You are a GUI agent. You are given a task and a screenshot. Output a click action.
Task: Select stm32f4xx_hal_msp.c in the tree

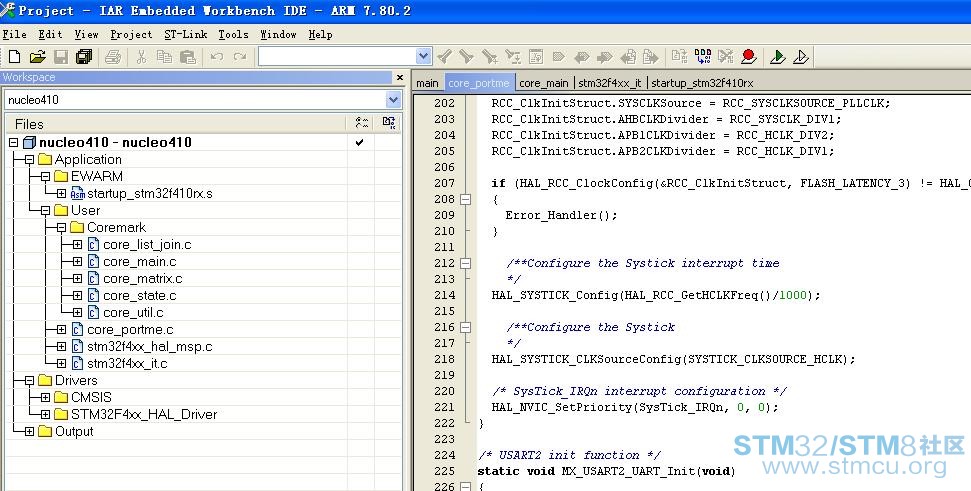[149, 347]
